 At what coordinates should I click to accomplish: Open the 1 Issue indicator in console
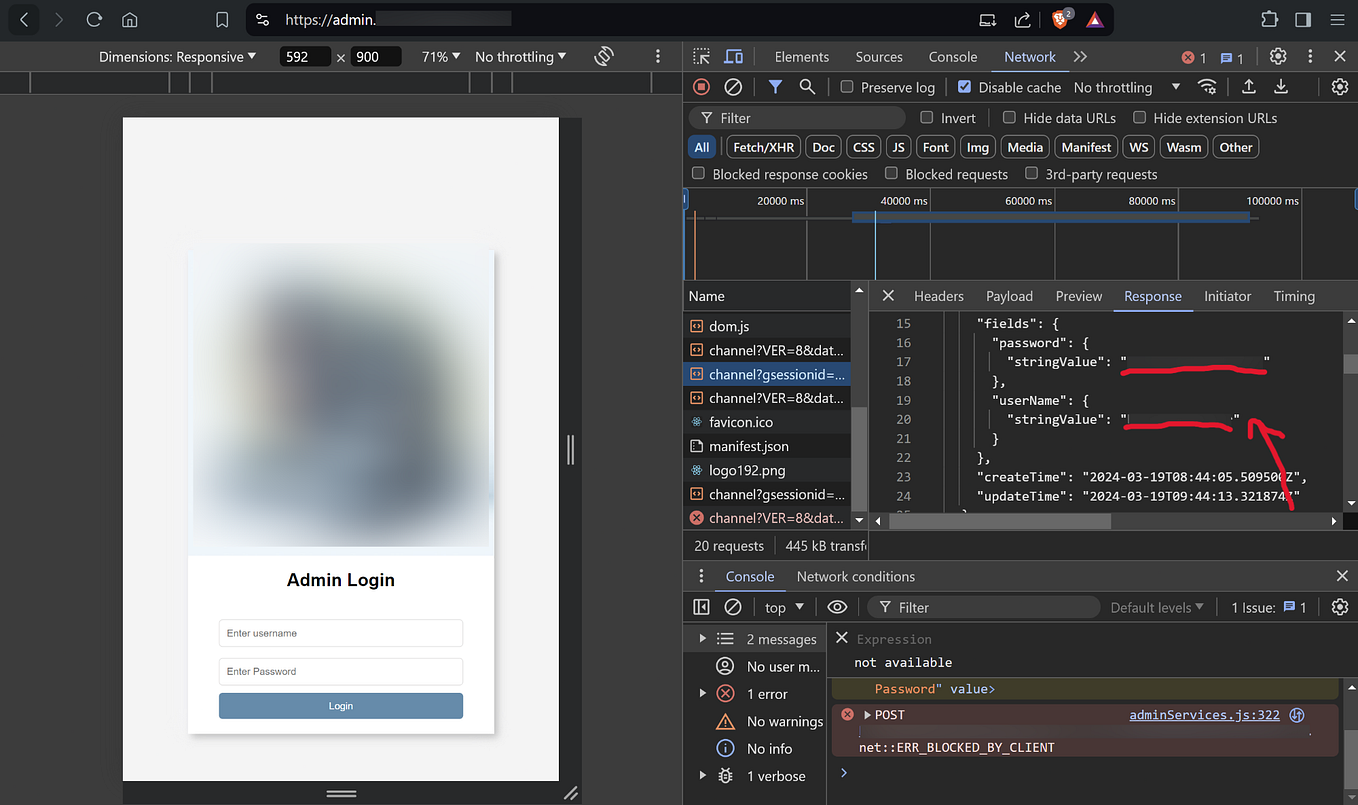pos(1269,607)
